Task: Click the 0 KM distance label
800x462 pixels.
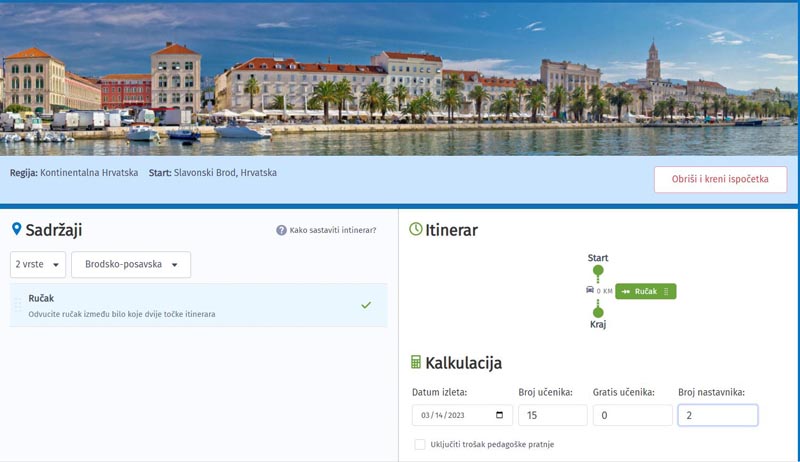Action: click(605, 291)
